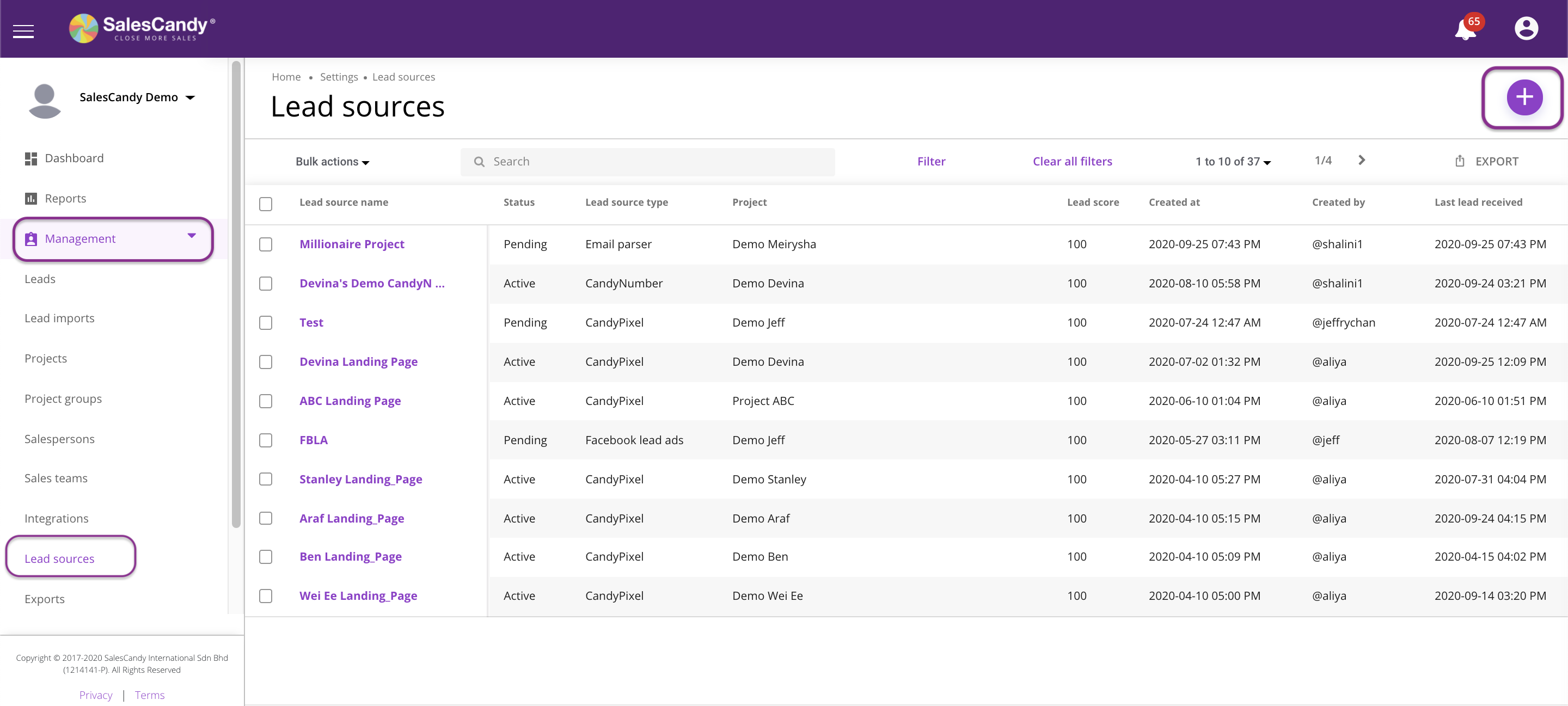The width and height of the screenshot is (1568, 706).
Task: Click into the Search field
Action: coord(647,161)
